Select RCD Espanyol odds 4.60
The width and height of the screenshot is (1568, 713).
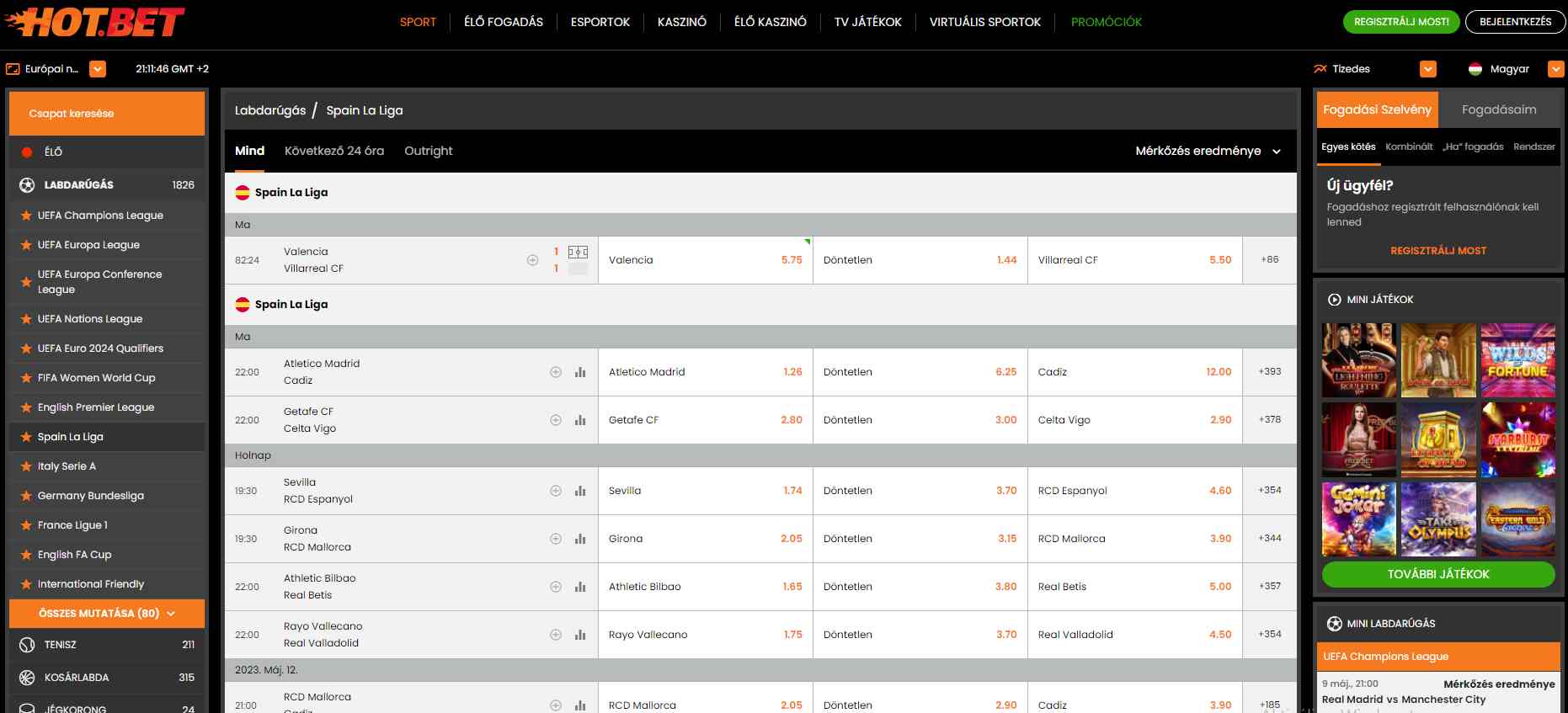[1135, 491]
